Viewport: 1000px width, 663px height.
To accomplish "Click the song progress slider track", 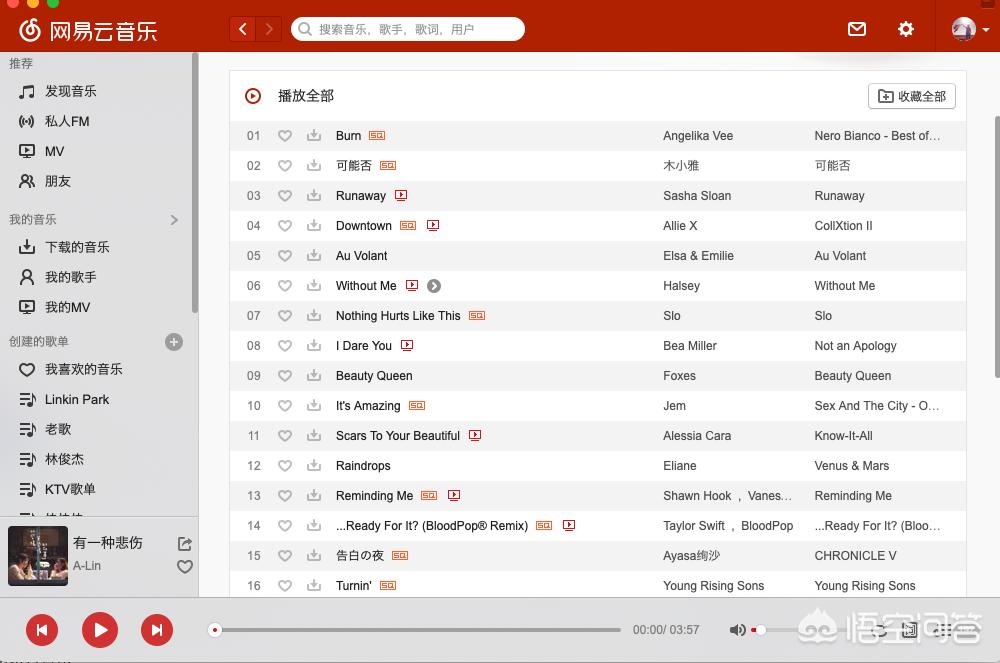I will tap(420, 630).
